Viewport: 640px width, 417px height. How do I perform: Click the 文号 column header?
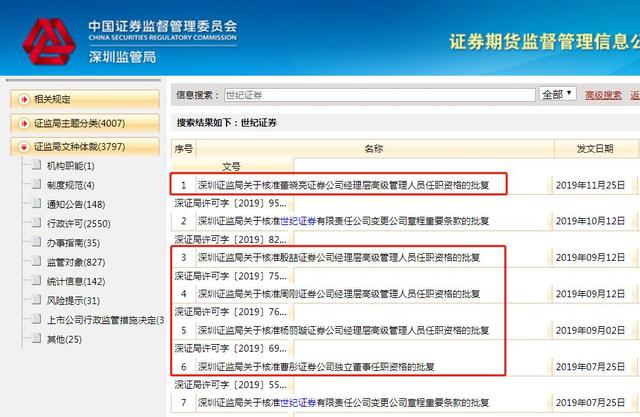click(x=231, y=166)
